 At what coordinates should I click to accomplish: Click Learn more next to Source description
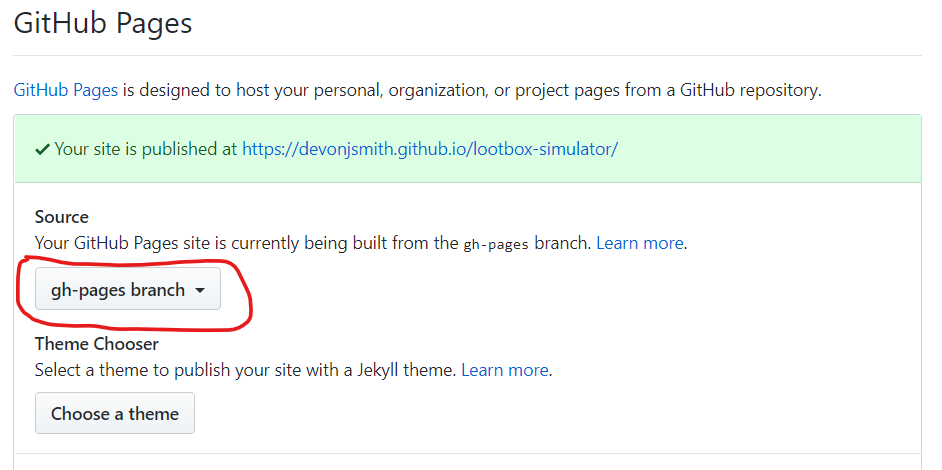click(640, 243)
